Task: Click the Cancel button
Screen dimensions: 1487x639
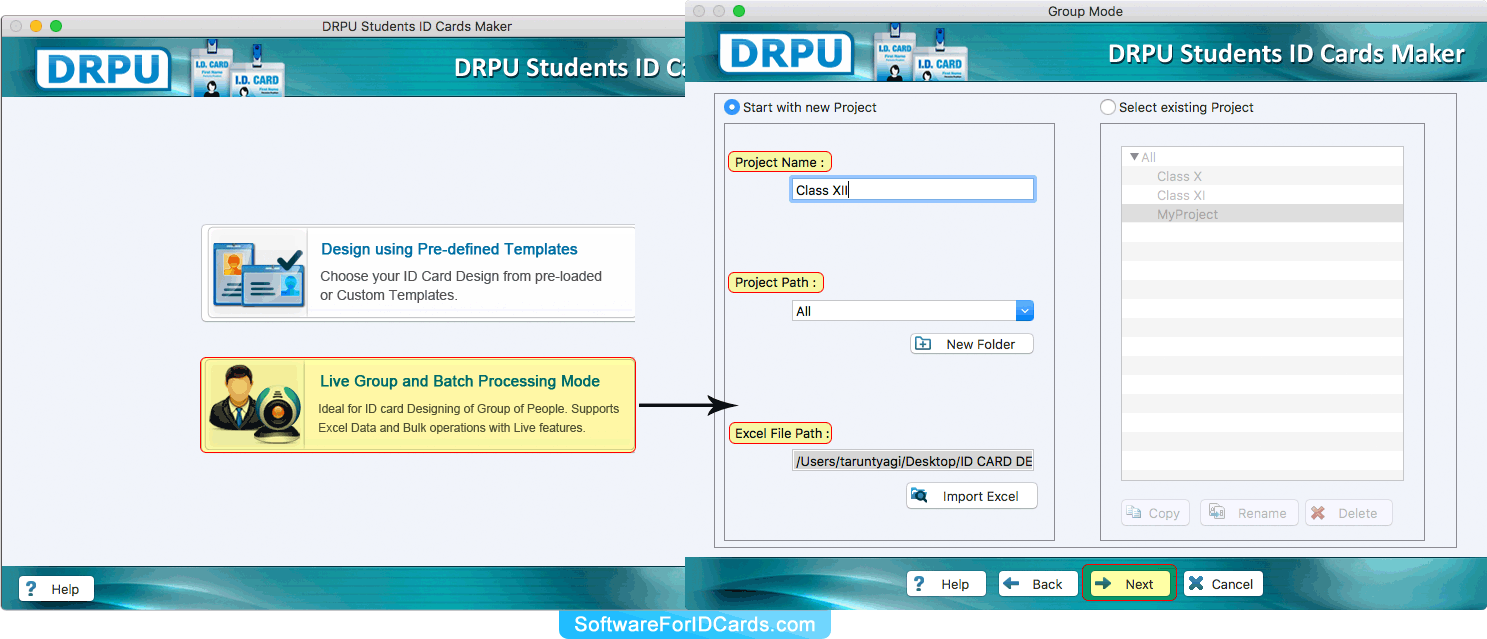Action: tap(1223, 584)
